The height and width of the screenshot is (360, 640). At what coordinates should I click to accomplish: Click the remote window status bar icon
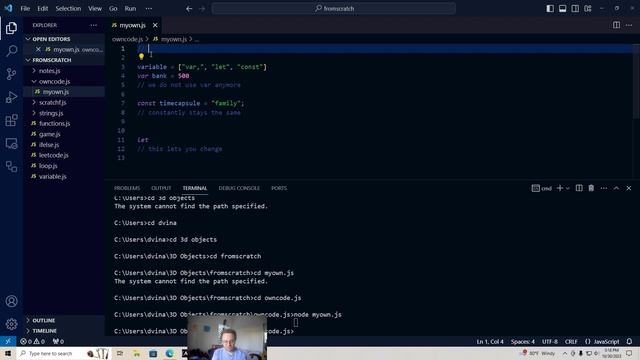8,341
